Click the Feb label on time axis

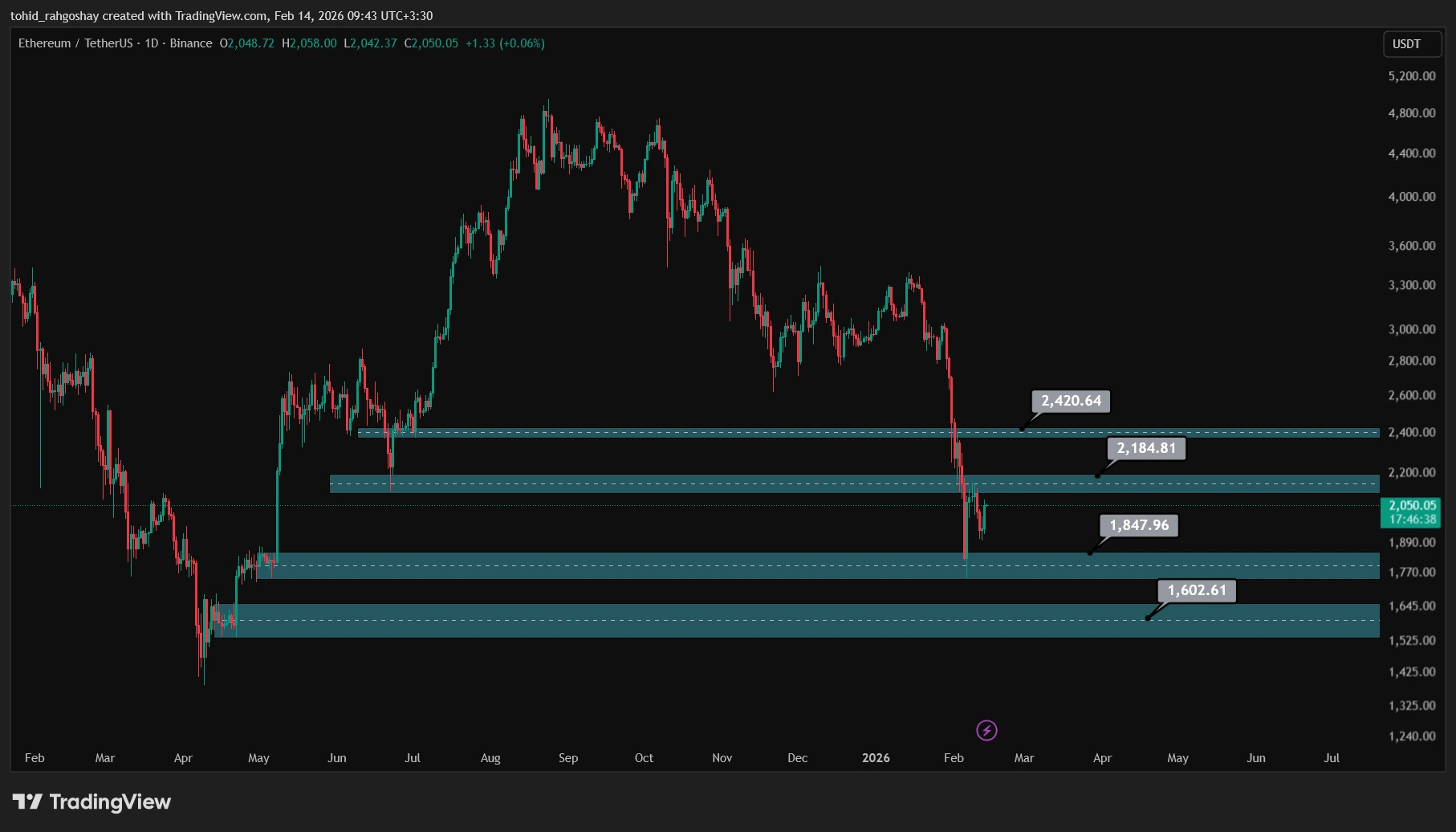pos(35,757)
